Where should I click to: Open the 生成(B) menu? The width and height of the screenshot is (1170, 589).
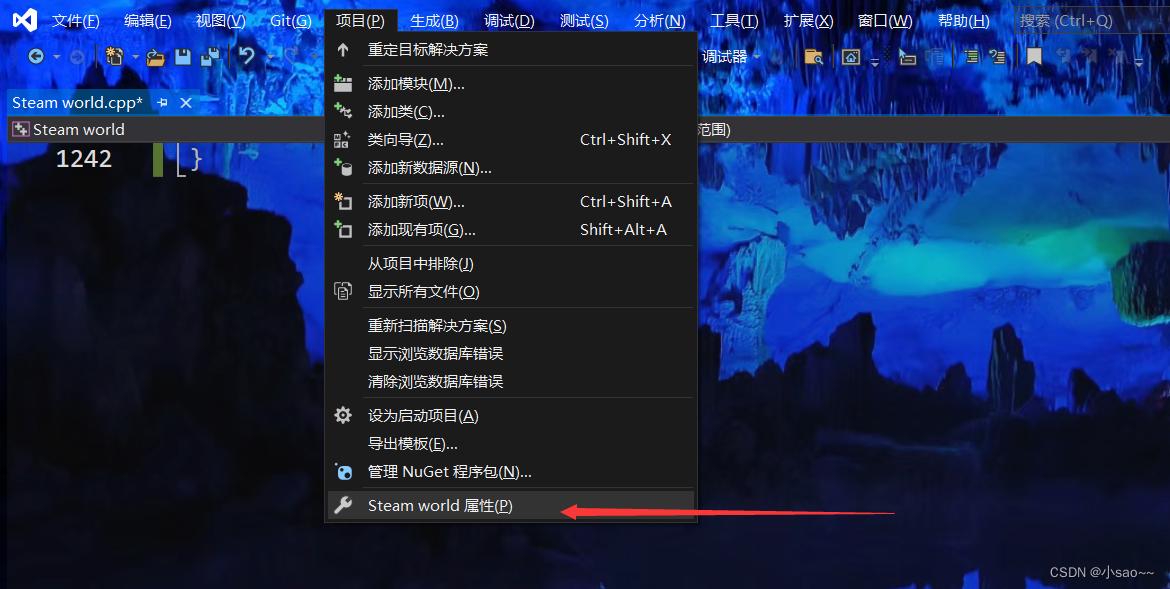[x=434, y=21]
